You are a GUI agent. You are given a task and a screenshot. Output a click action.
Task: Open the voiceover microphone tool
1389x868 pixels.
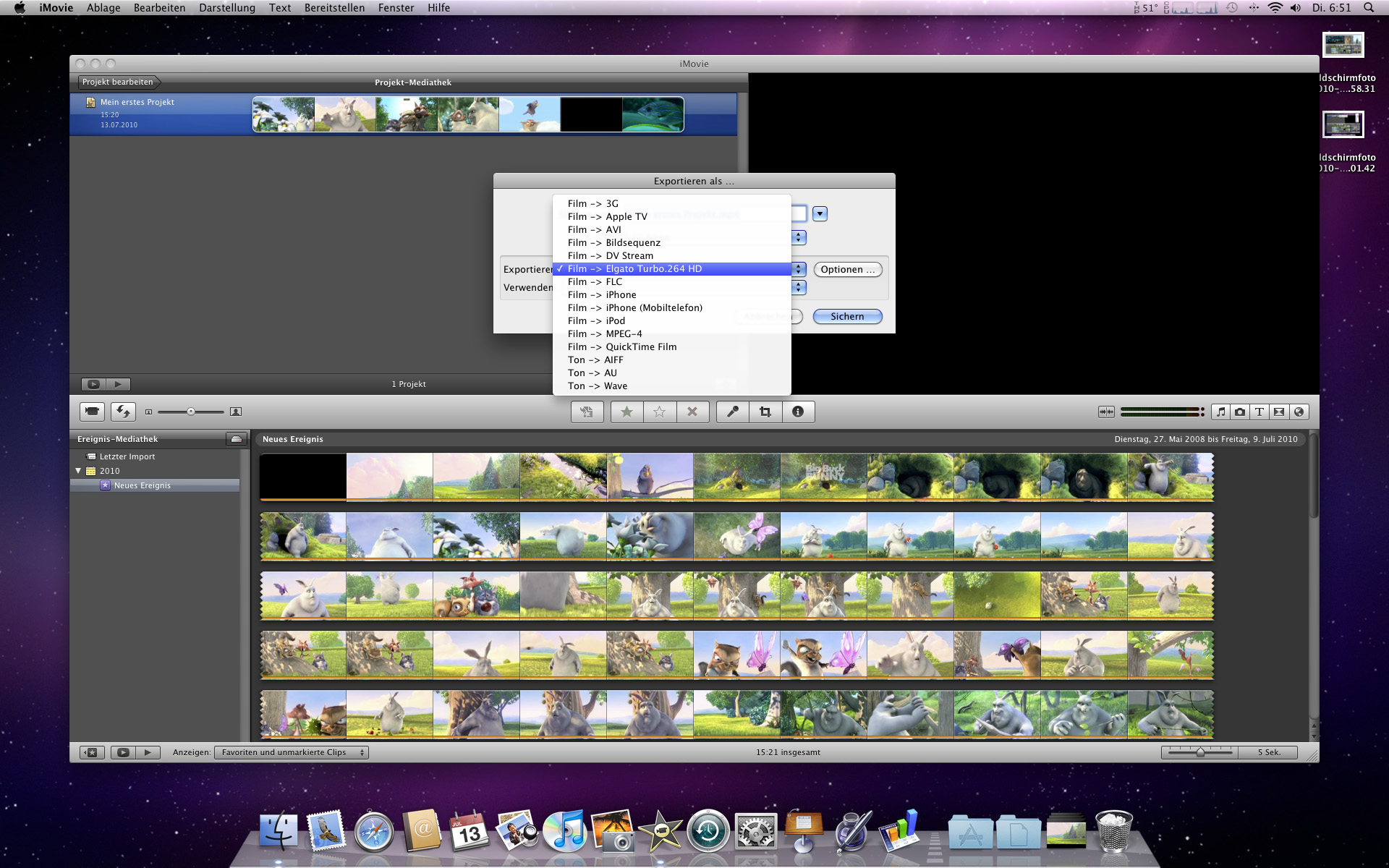click(x=733, y=412)
